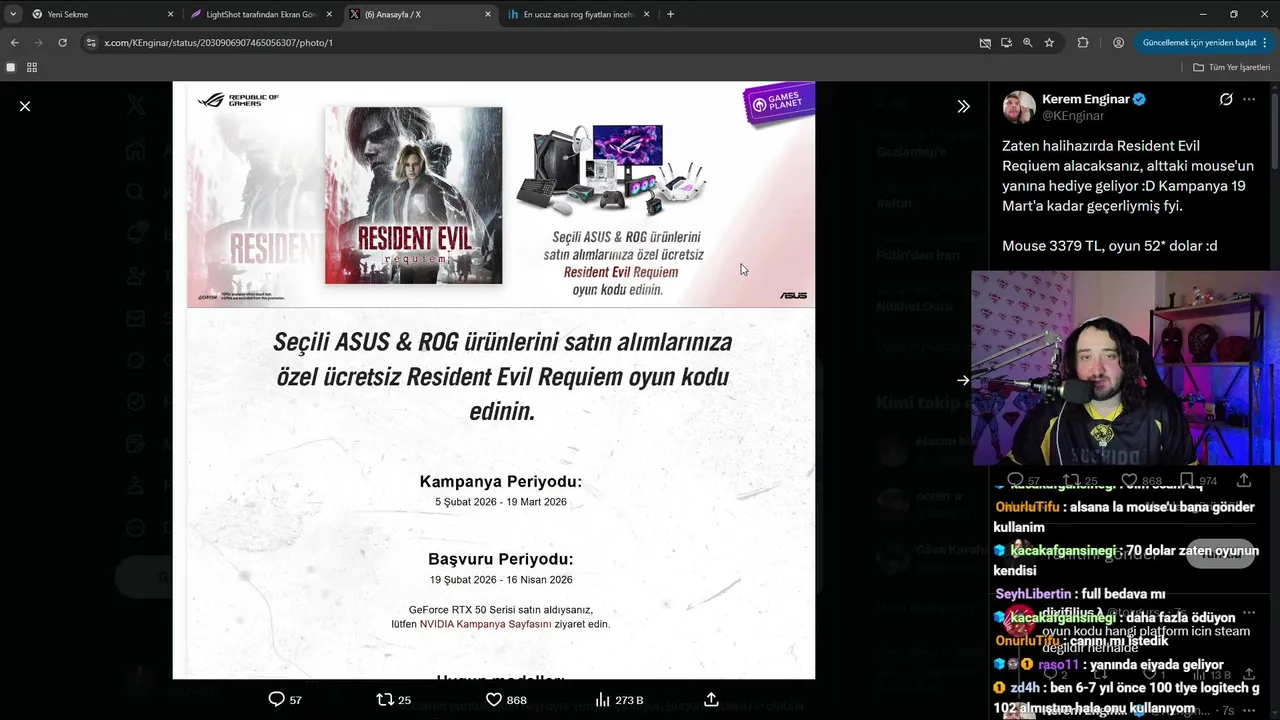Screen dimensions: 1280x720
Task: Click chat username SeyhLibertin
Action: pos(1033,594)
